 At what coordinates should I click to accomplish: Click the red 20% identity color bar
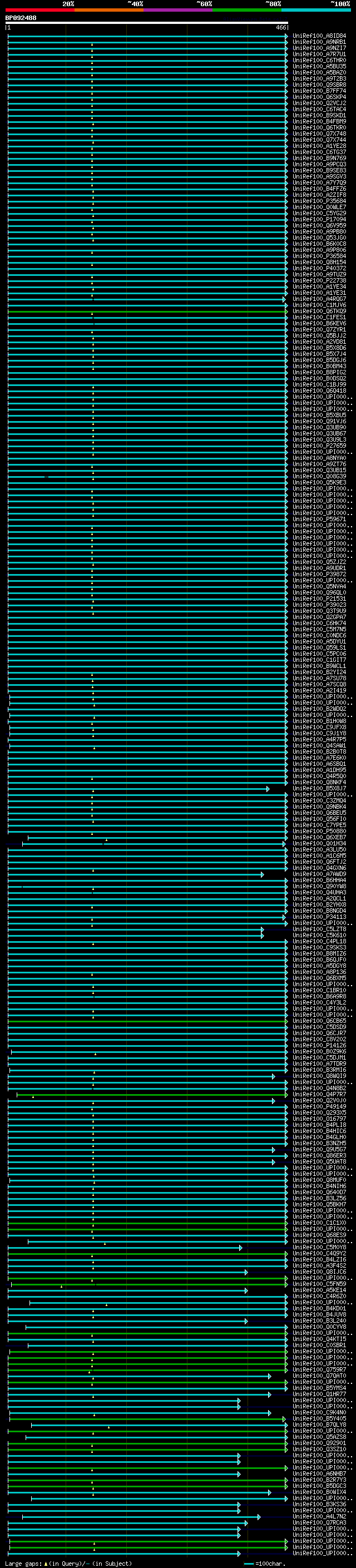[40, 10]
